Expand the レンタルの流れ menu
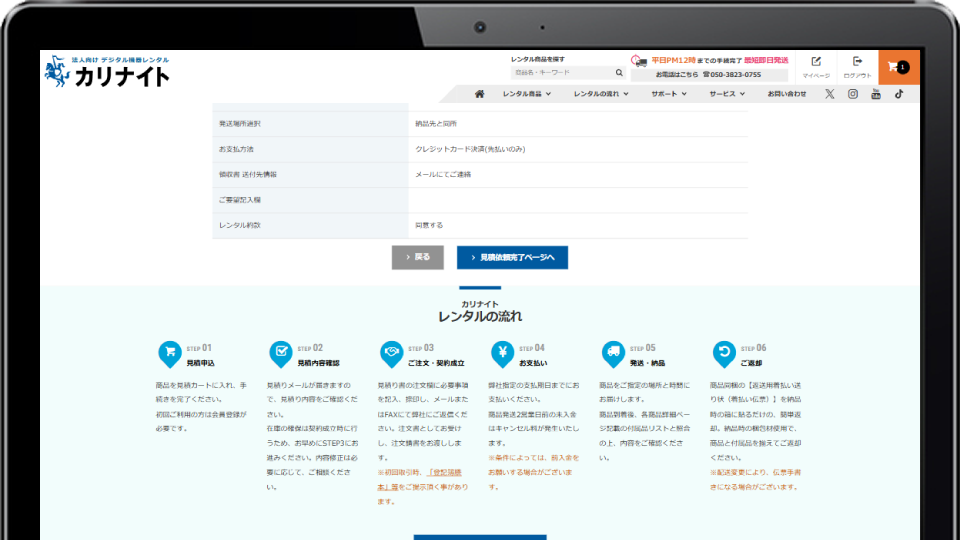The width and height of the screenshot is (960, 540). click(601, 94)
